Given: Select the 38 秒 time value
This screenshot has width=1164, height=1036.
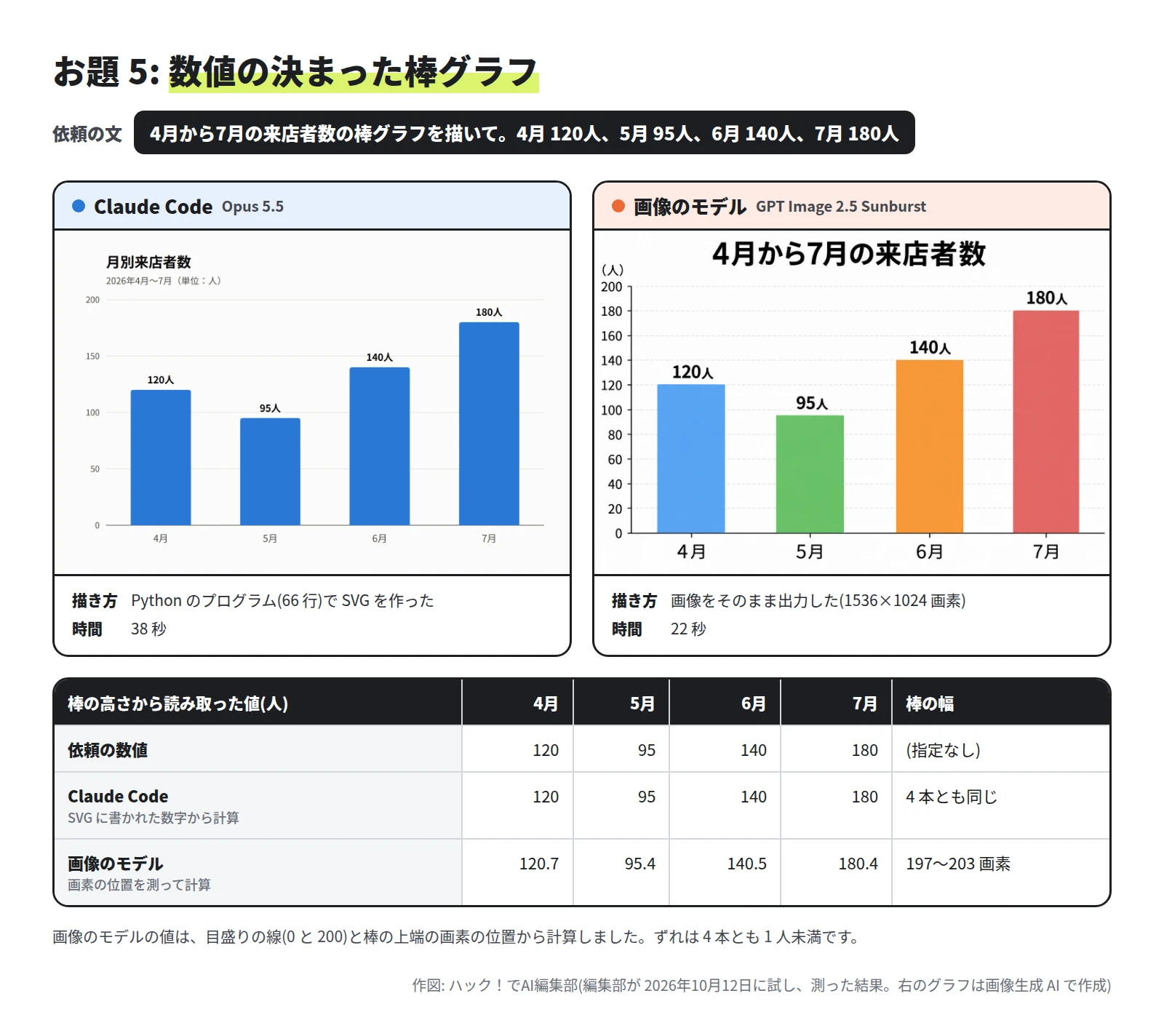Looking at the screenshot, I should pos(148,629).
